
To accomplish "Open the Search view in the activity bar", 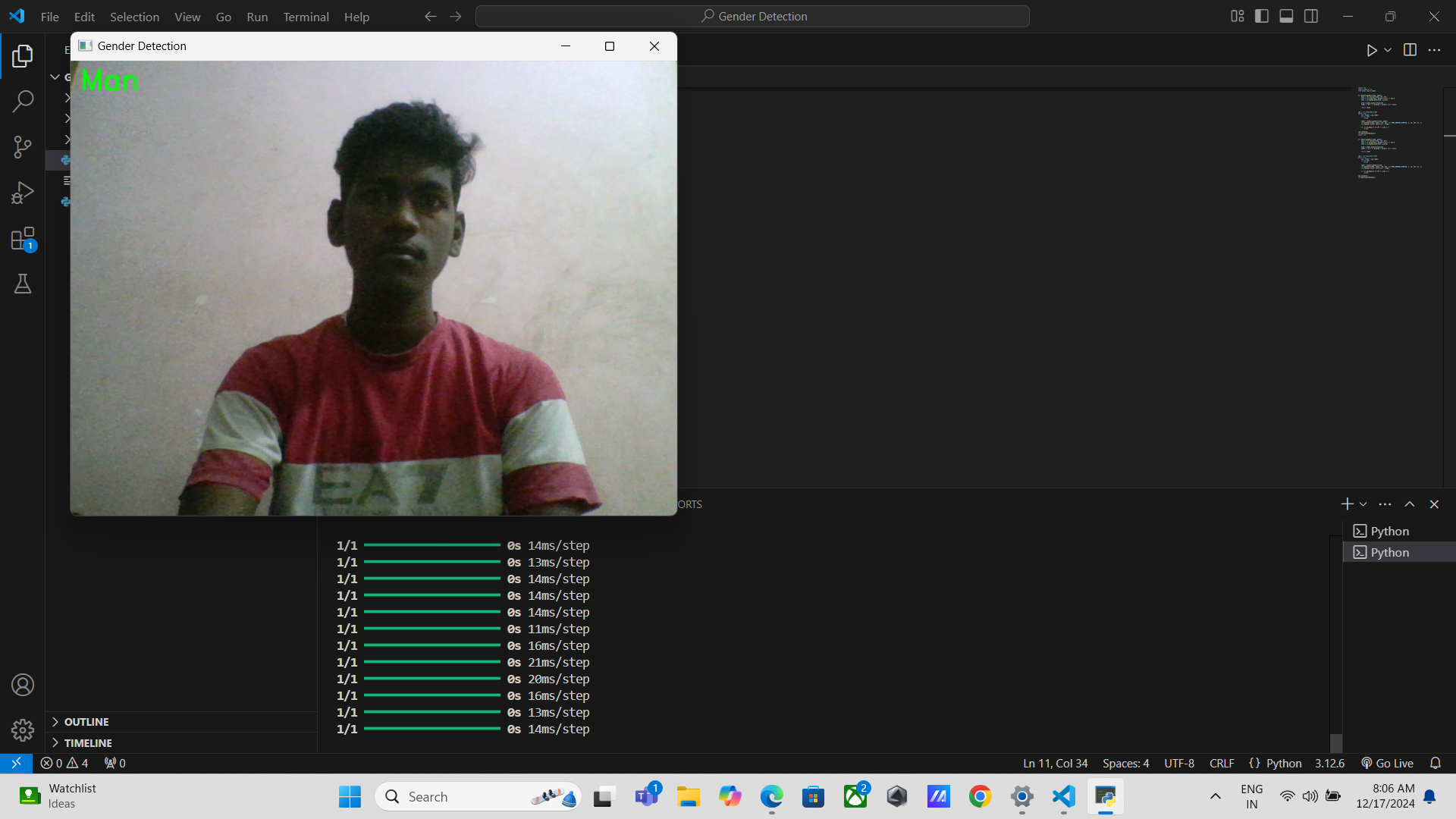I will 22,100.
